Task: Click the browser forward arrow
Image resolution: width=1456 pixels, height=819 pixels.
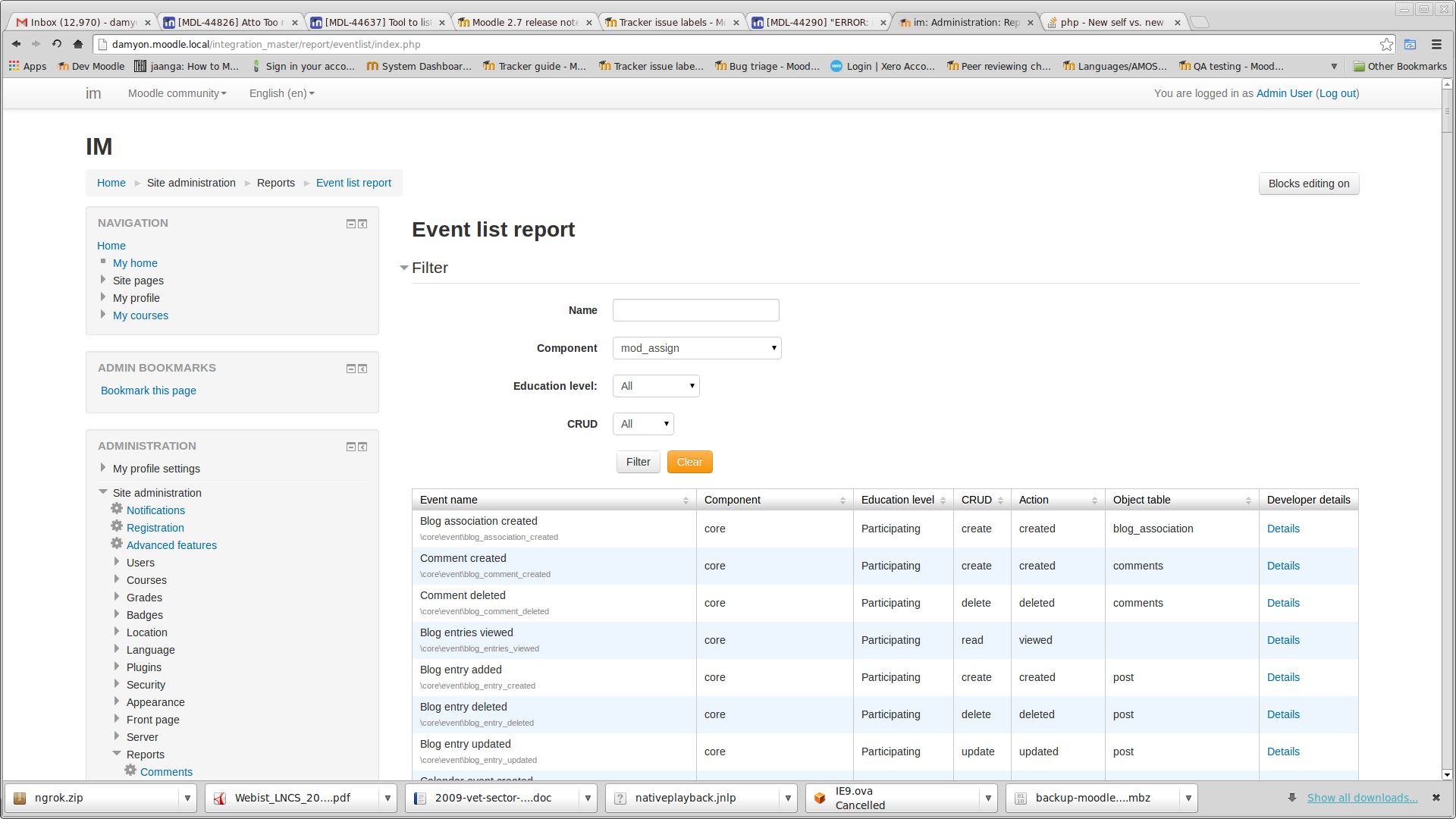Action: (x=36, y=44)
